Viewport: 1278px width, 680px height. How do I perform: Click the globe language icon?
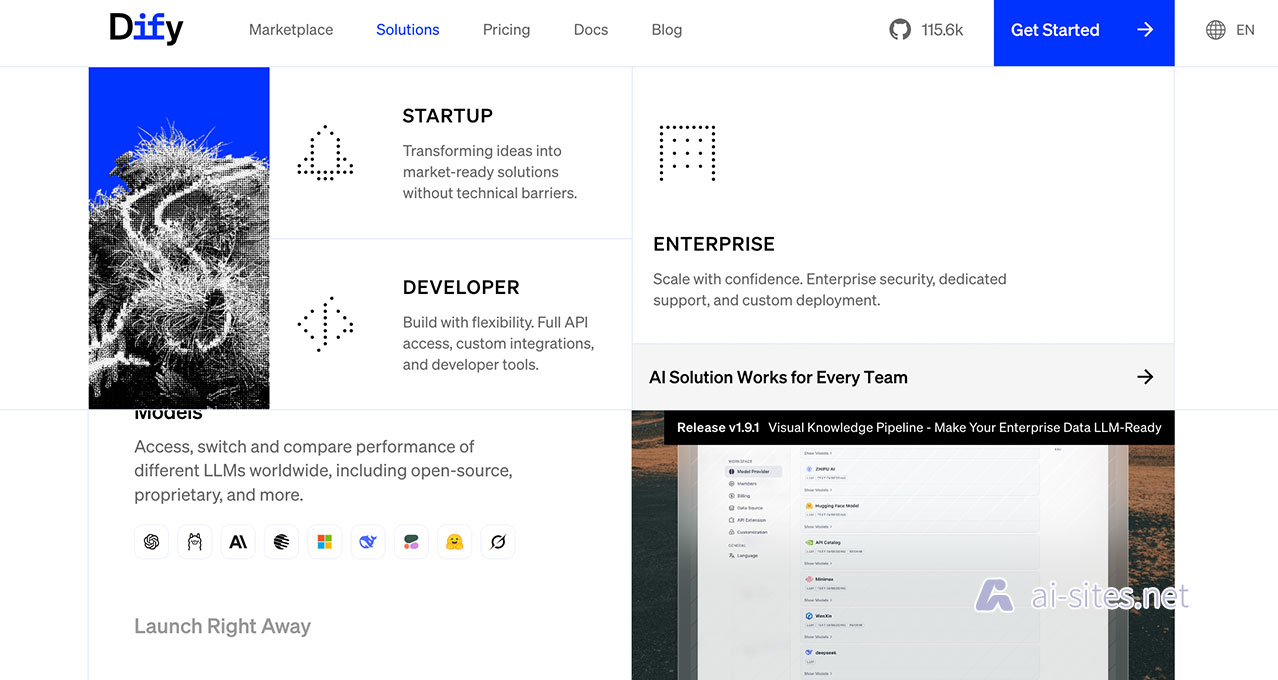click(x=1215, y=30)
